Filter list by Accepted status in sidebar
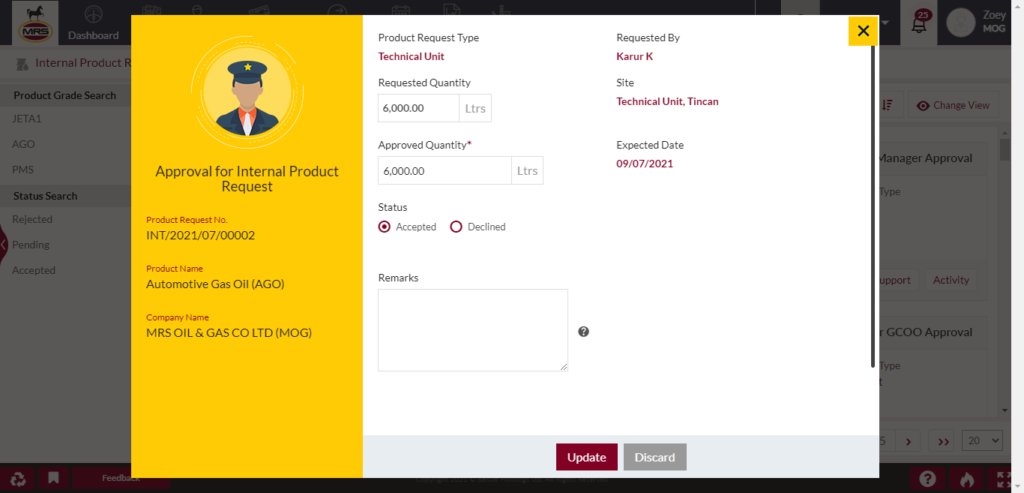Image resolution: width=1024 pixels, height=493 pixels. click(33, 270)
